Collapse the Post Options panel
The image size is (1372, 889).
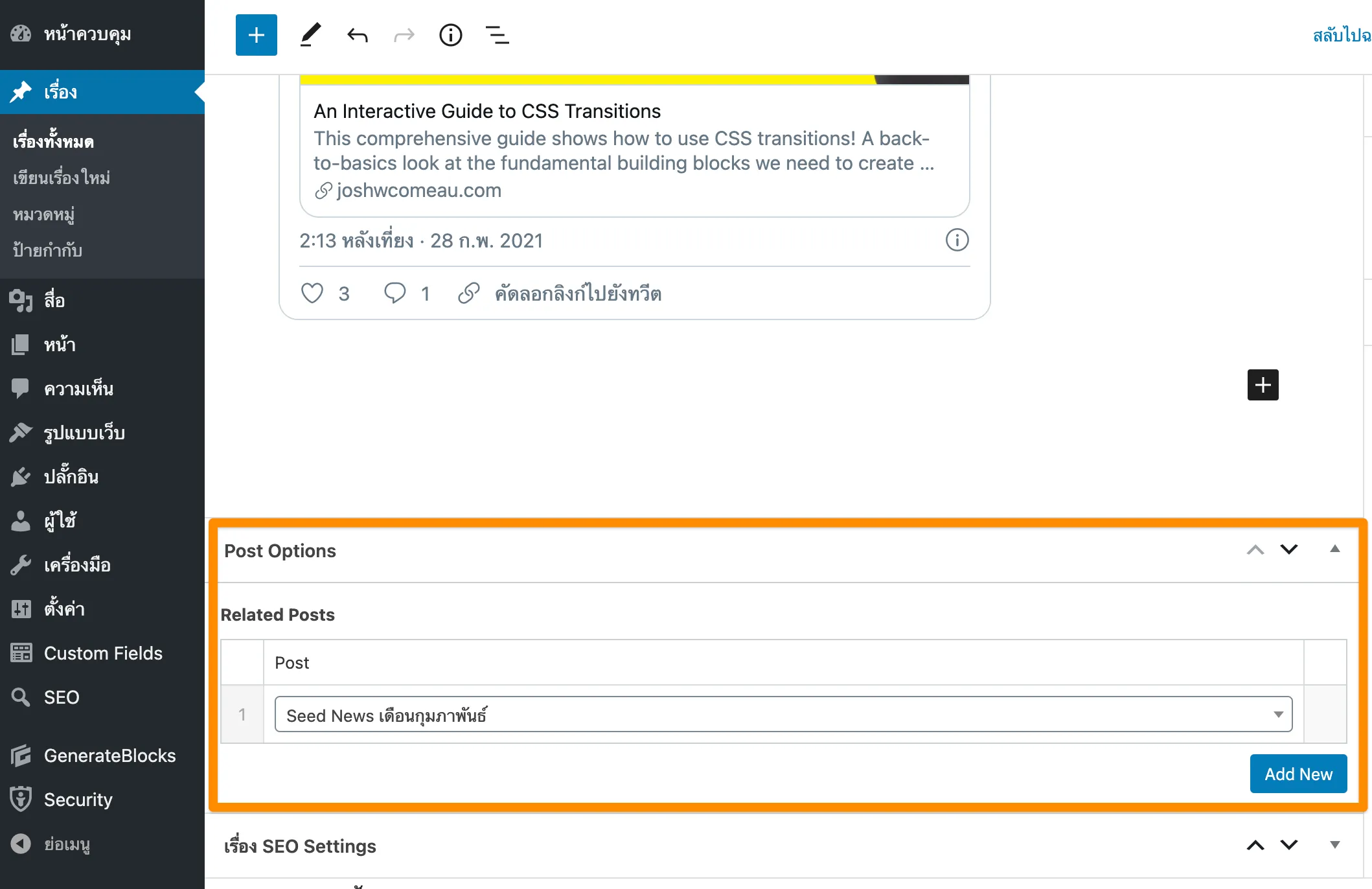tap(1334, 549)
